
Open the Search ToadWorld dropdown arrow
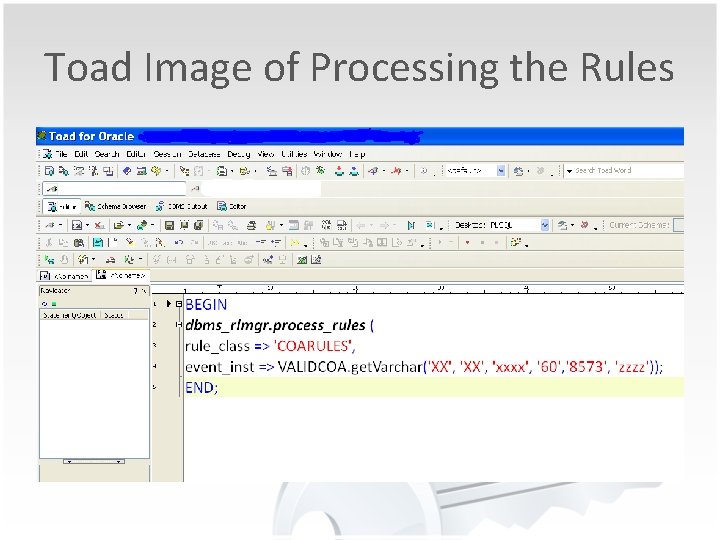(x=569, y=171)
